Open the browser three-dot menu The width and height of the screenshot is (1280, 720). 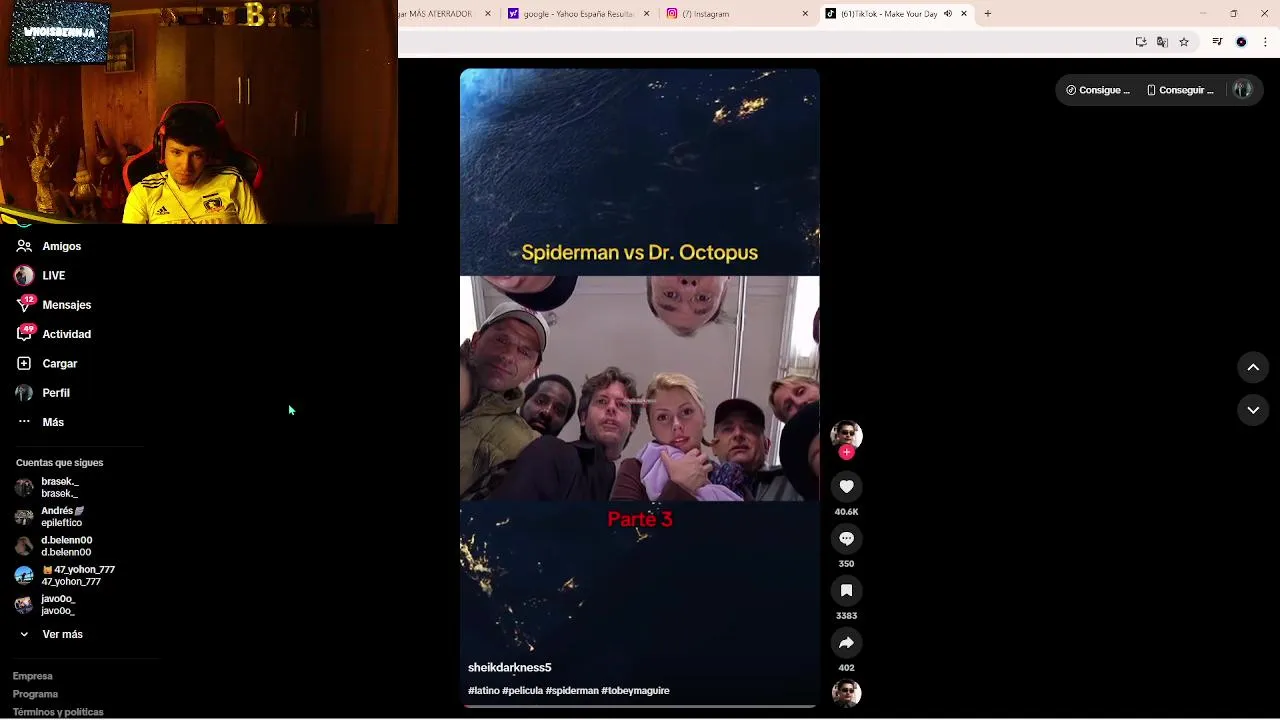click(x=1265, y=42)
